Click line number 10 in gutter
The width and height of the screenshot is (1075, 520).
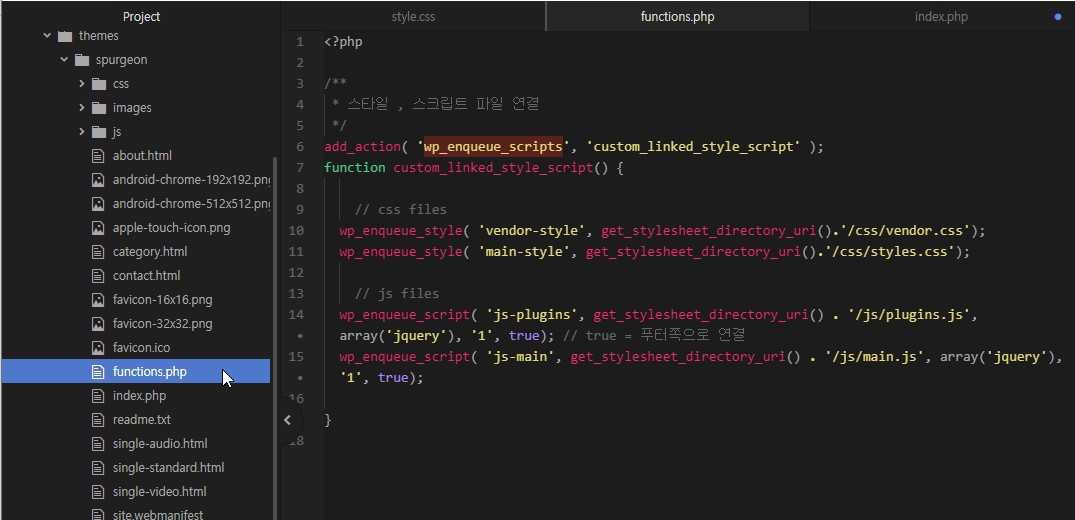click(296, 231)
